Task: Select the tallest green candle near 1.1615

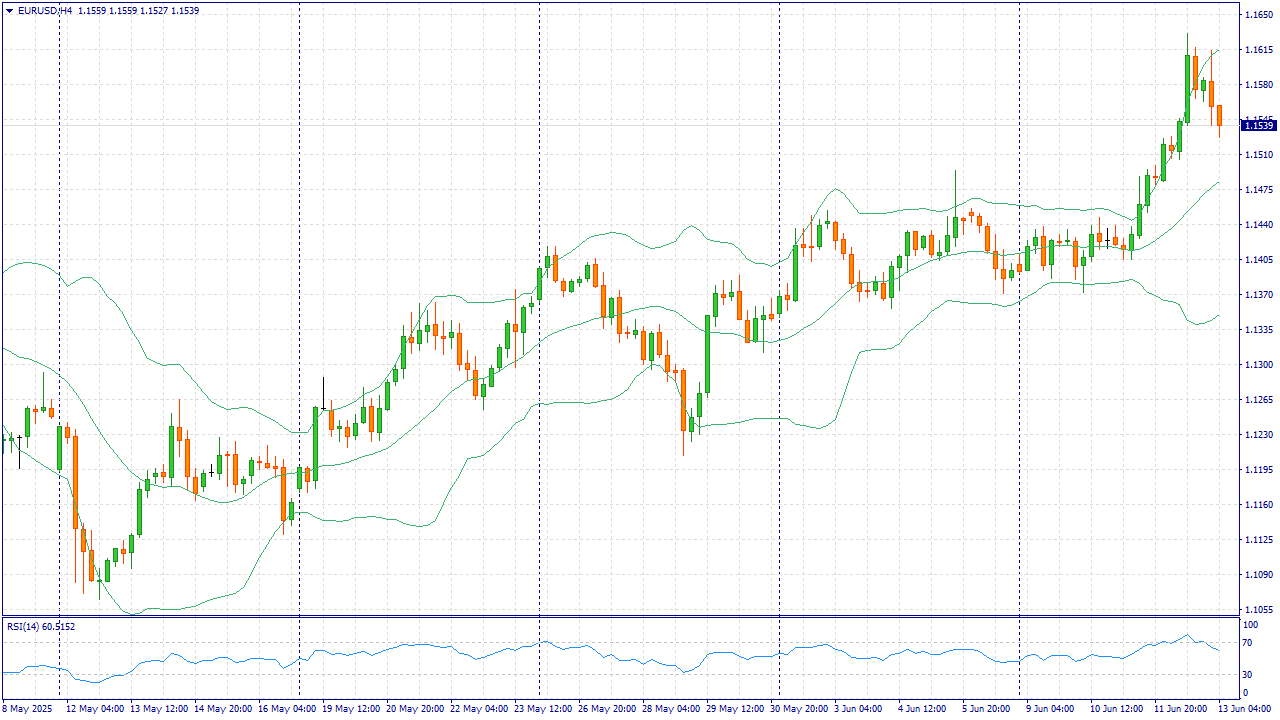Action: pyautogui.click(x=1188, y=88)
